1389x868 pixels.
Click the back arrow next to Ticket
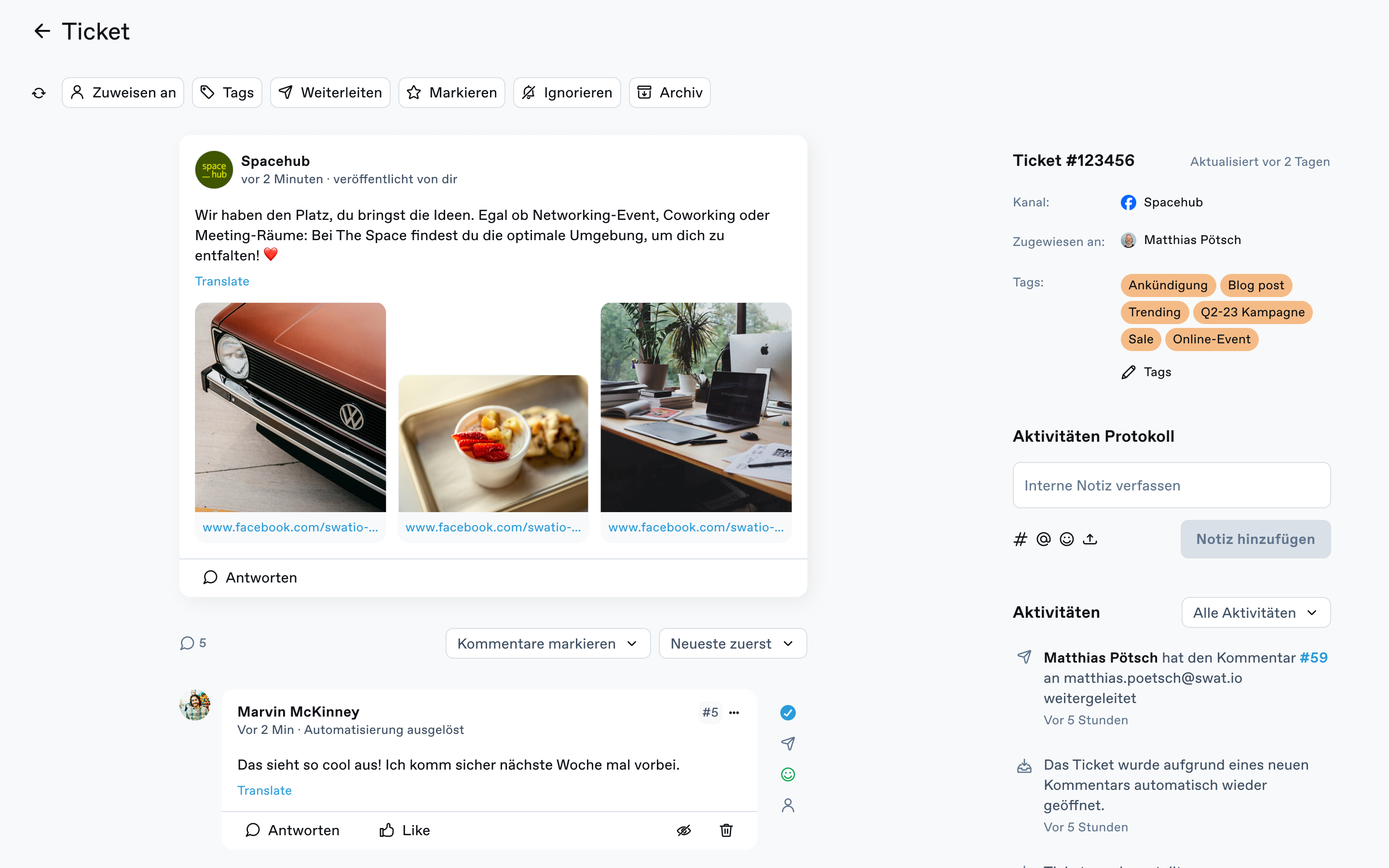pyautogui.click(x=42, y=31)
